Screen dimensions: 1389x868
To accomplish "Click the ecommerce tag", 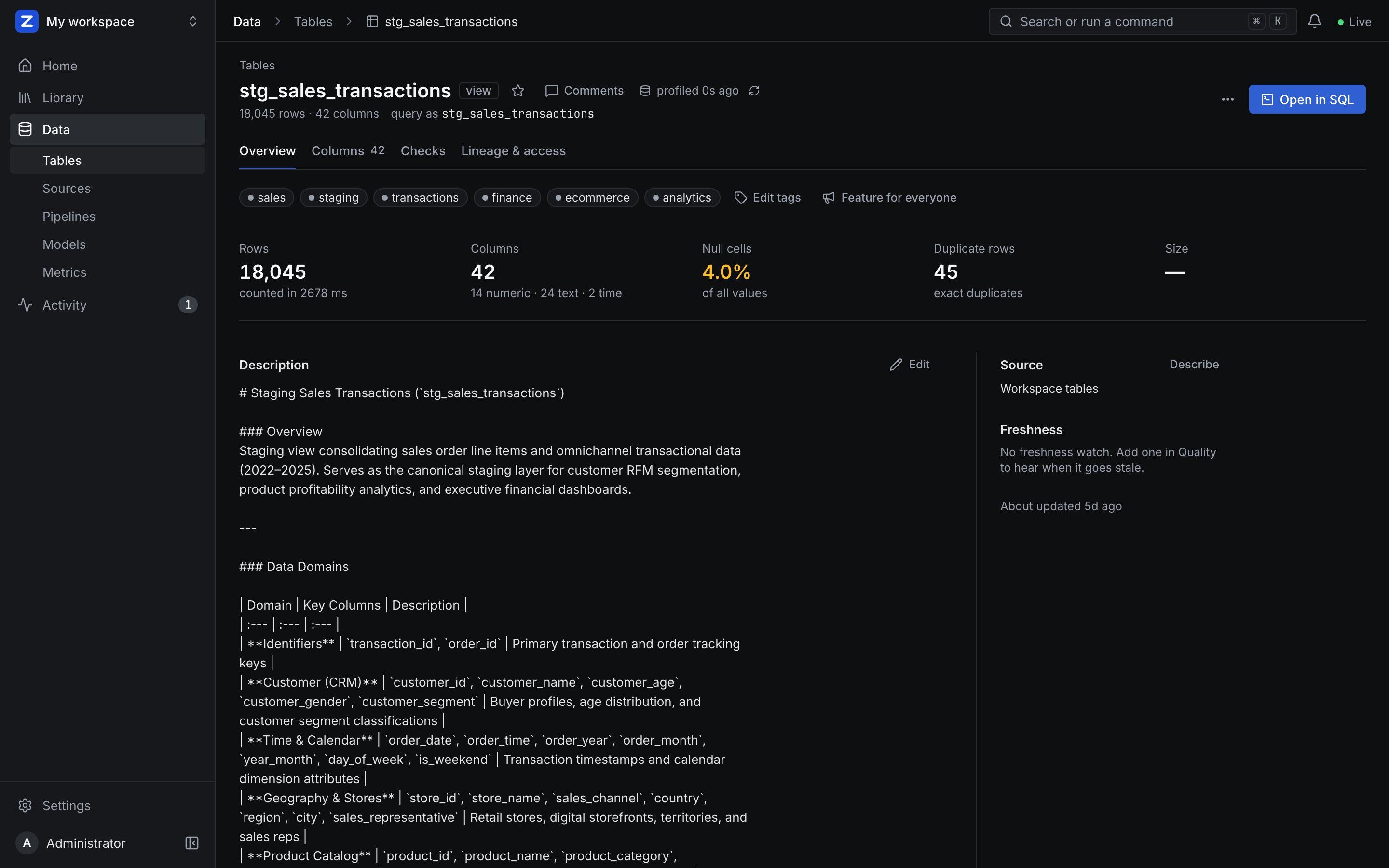I will 592,198.
